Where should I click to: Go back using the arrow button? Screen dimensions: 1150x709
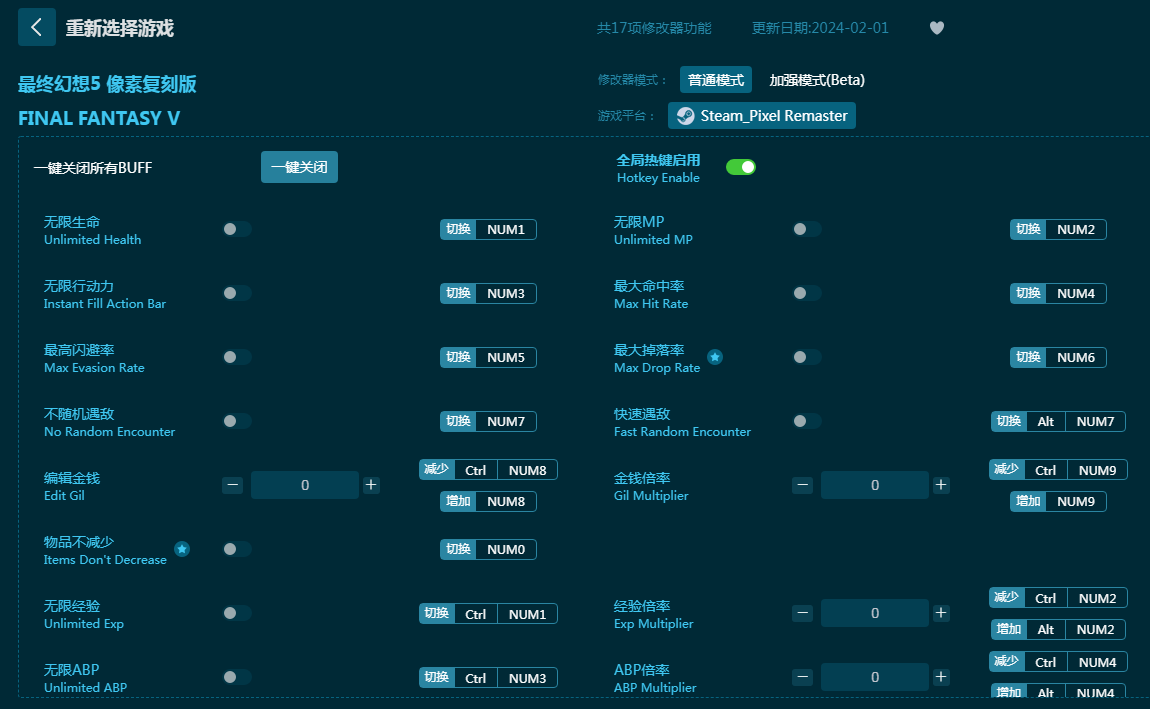37,28
